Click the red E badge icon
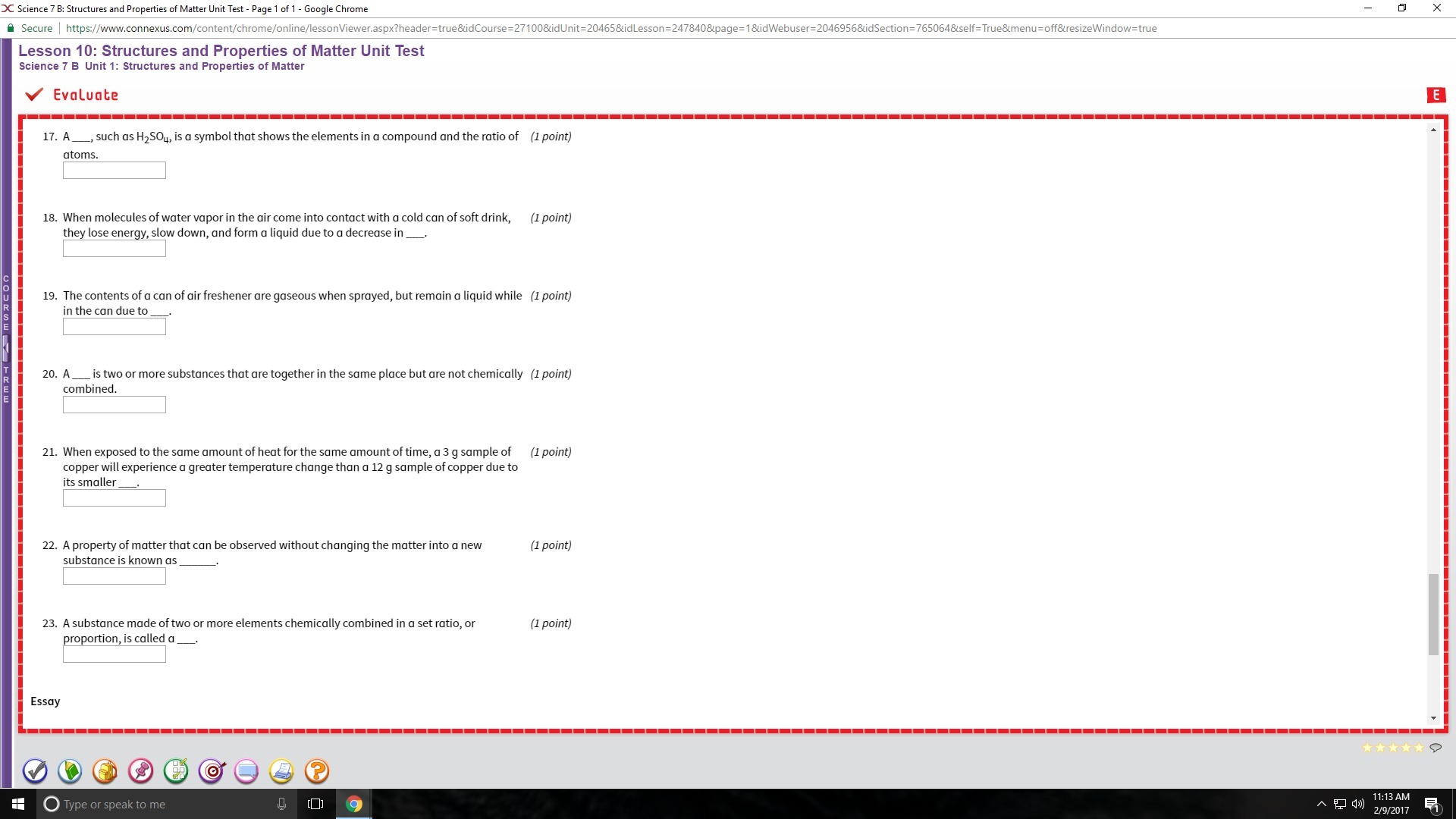The height and width of the screenshot is (819, 1456). 1435,95
